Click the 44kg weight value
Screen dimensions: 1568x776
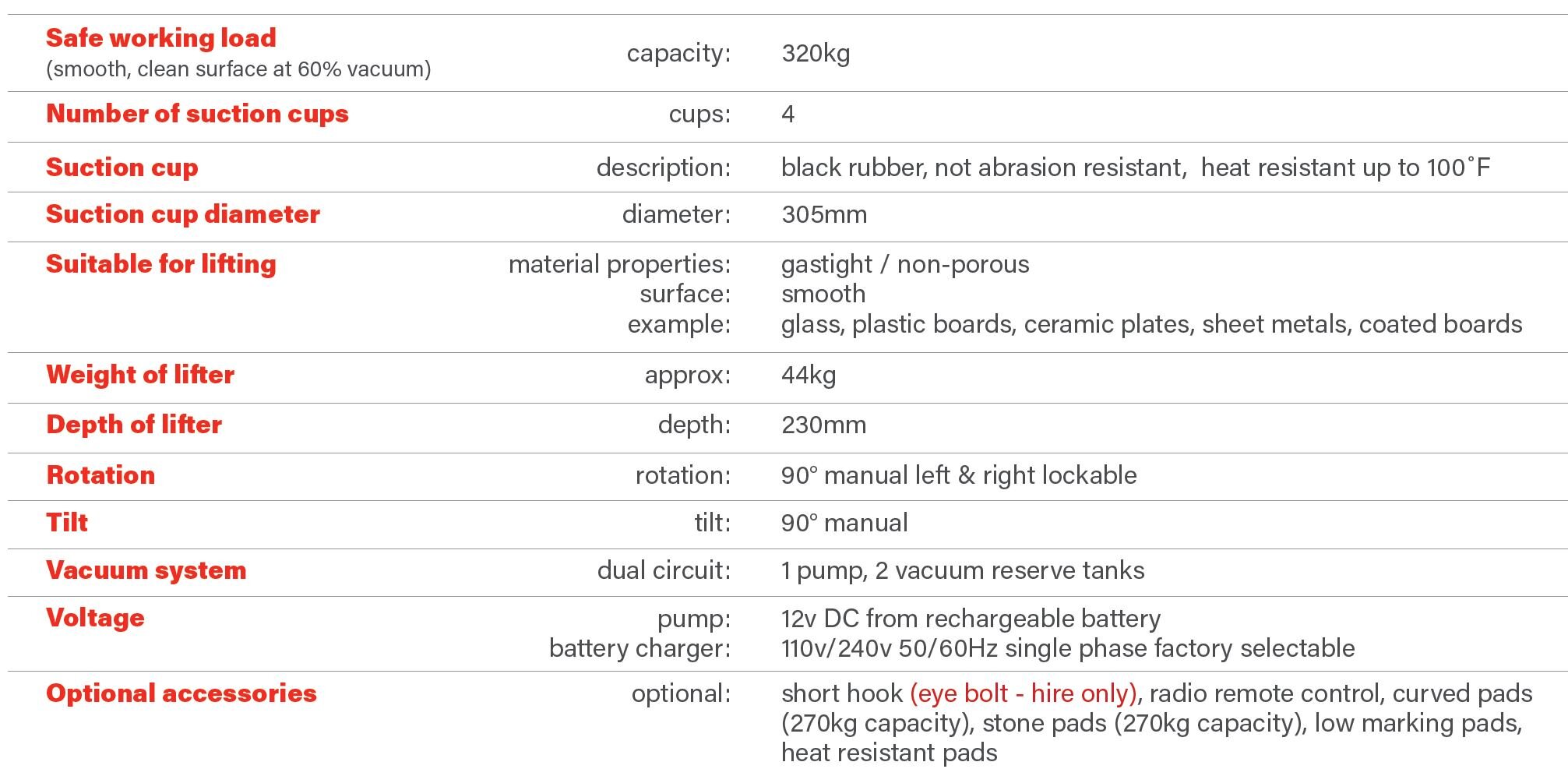809,375
